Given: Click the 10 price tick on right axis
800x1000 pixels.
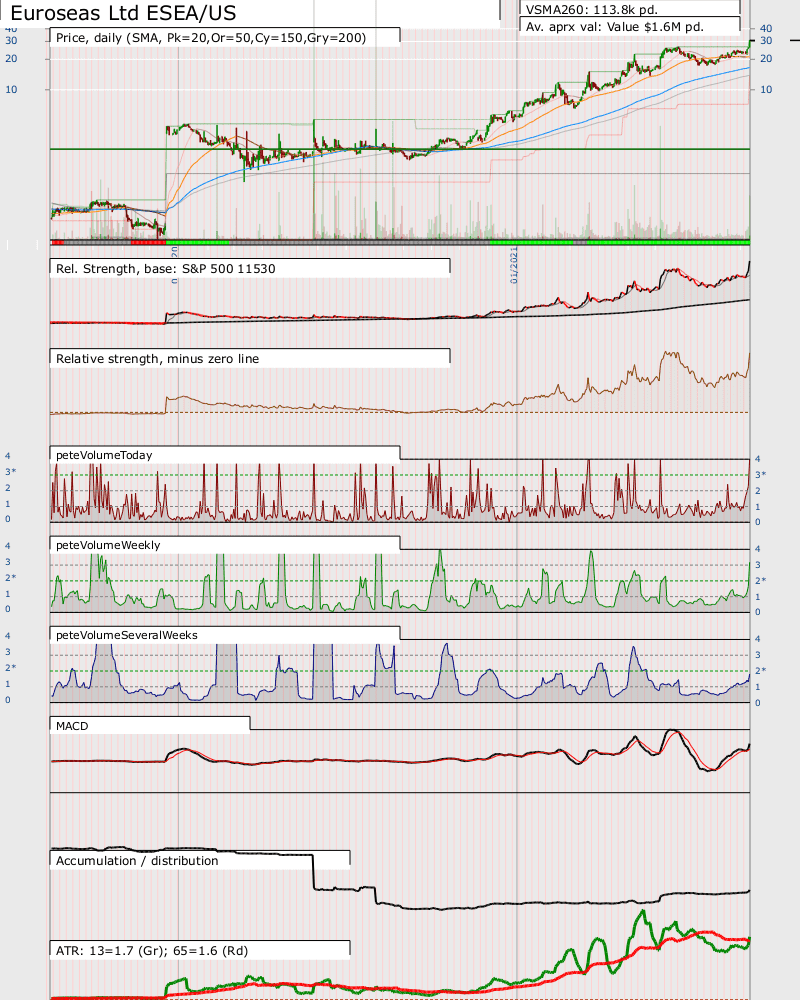Looking at the screenshot, I should (x=766, y=89).
